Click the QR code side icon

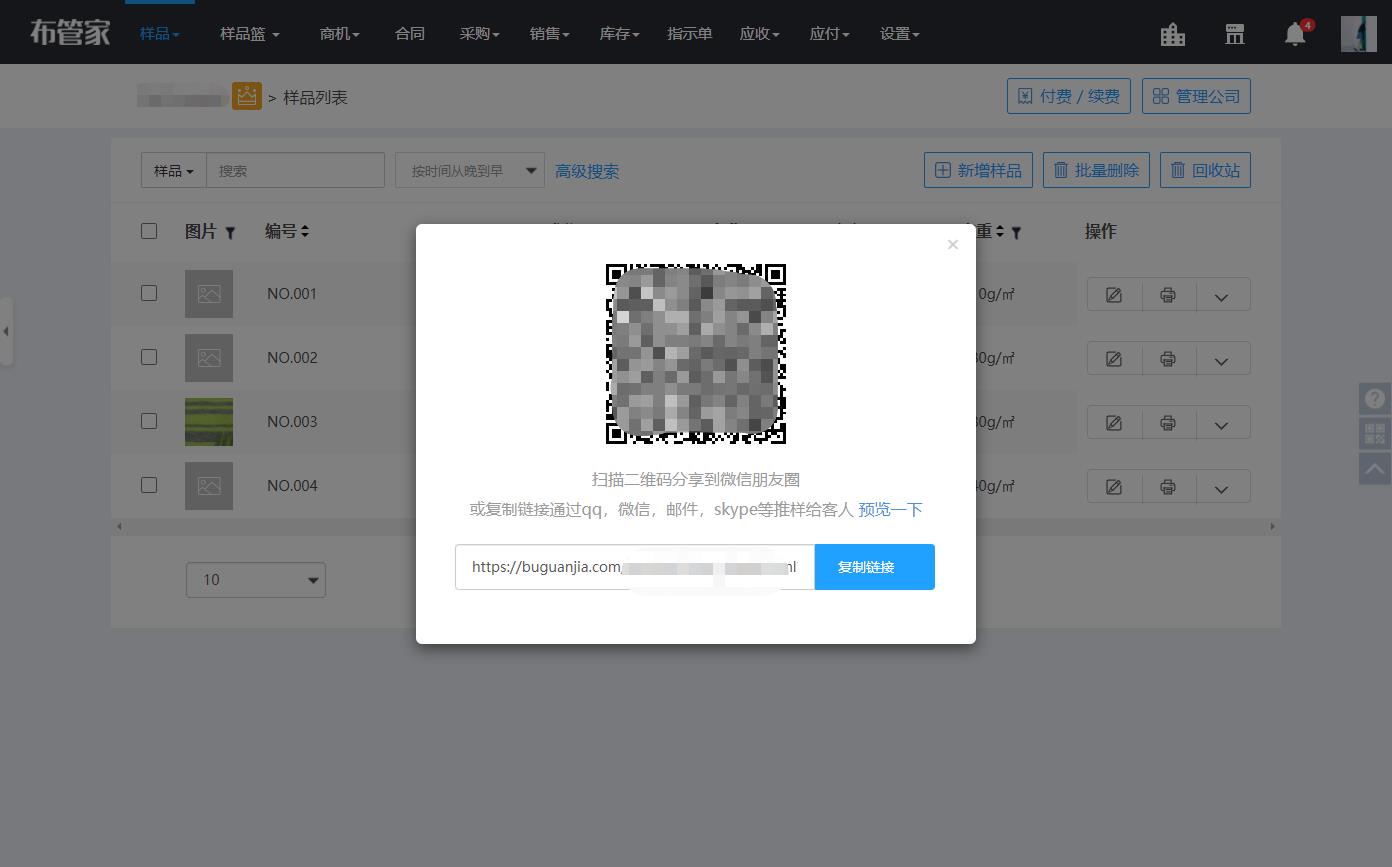1375,433
